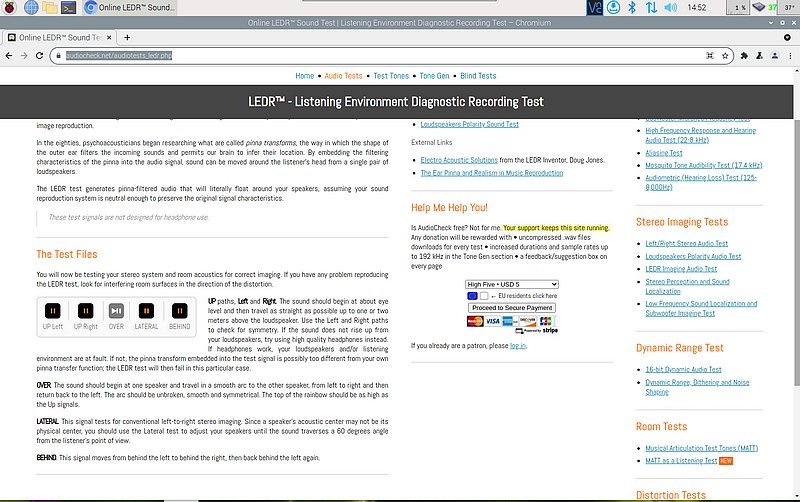This screenshot has width=800, height=502.
Task: Play the BEHIND test signal
Action: (x=179, y=311)
